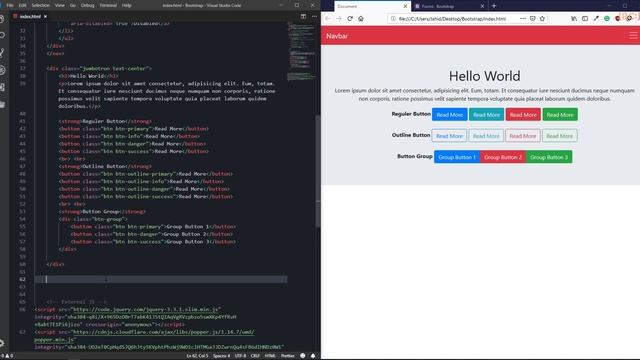This screenshot has width=640, height=360.
Task: Save page to Pocket in Firefox
Action: 533,18
